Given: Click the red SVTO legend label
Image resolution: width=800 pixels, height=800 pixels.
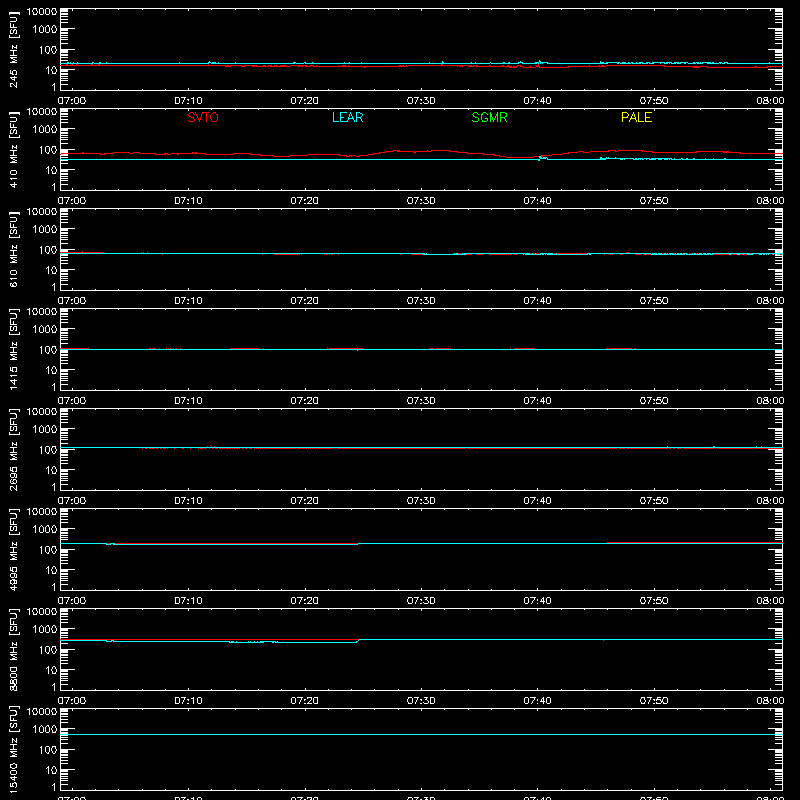Looking at the screenshot, I should [x=203, y=117].
